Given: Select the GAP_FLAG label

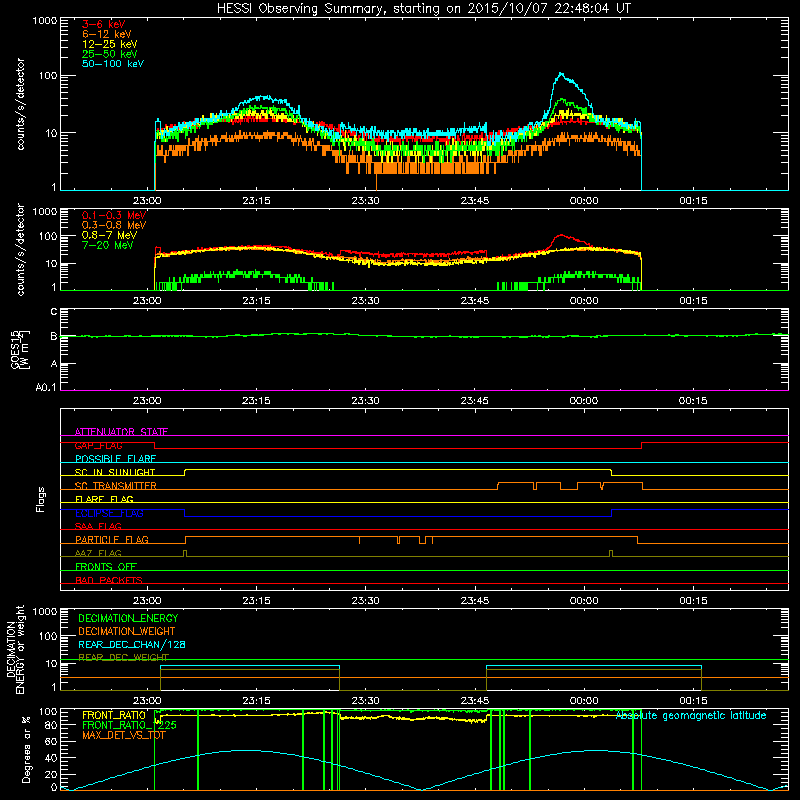Looking at the screenshot, I should pyautogui.click(x=98, y=445).
